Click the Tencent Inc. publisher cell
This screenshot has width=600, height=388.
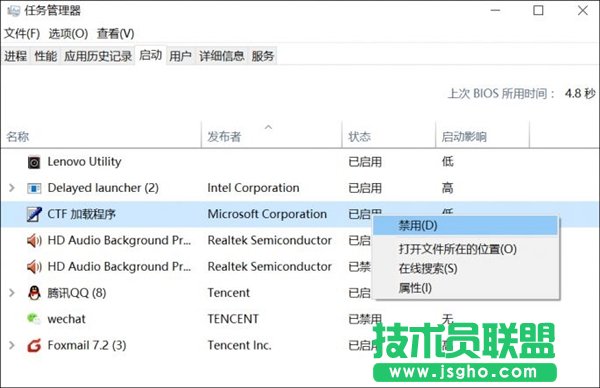[x=240, y=346]
